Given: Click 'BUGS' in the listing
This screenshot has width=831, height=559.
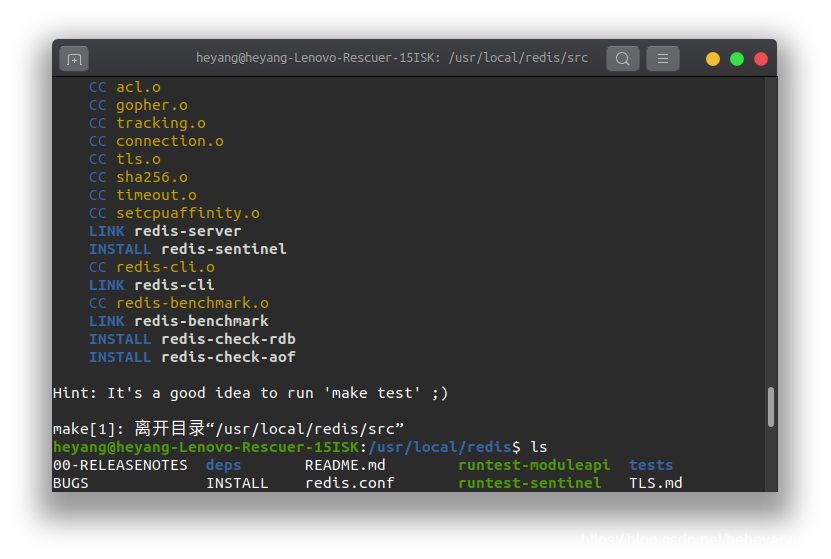Looking at the screenshot, I should [70, 483].
